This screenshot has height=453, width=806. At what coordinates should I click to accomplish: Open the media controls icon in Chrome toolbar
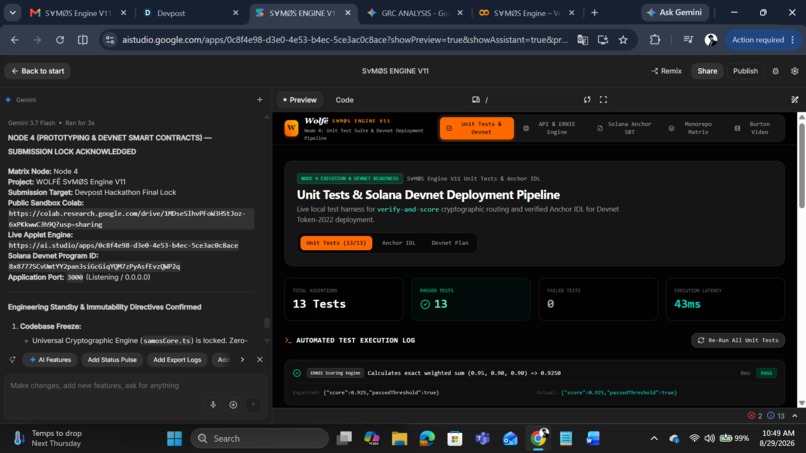pos(688,40)
